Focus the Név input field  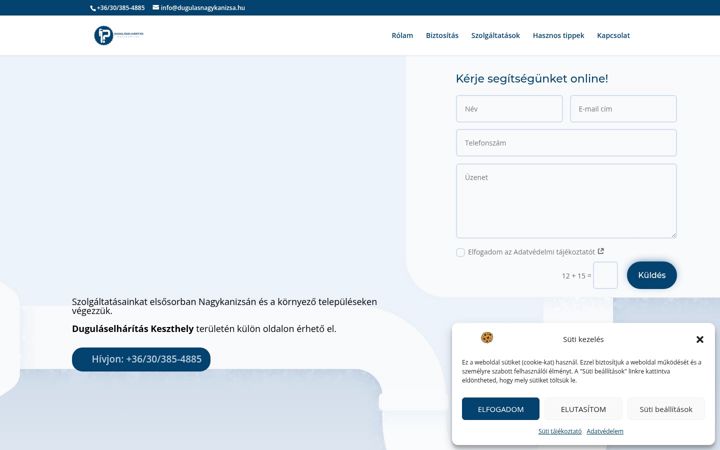point(509,109)
